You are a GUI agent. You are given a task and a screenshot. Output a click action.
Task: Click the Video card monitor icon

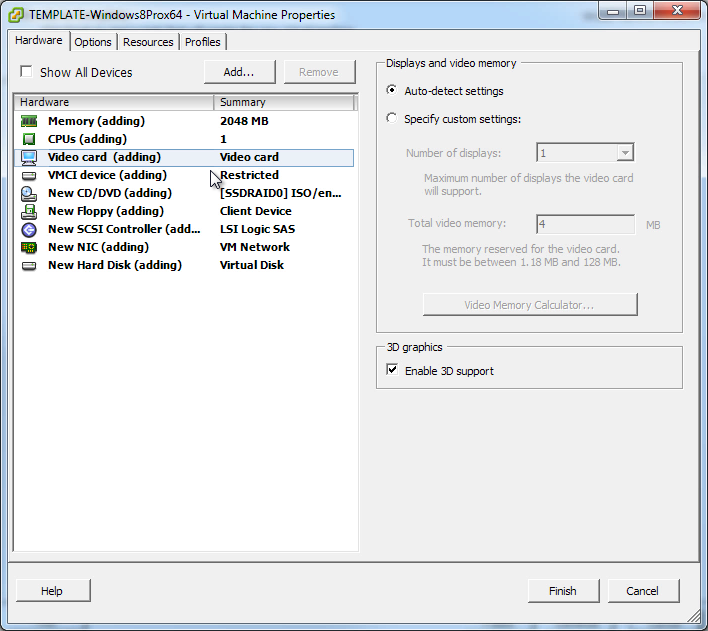point(29,157)
